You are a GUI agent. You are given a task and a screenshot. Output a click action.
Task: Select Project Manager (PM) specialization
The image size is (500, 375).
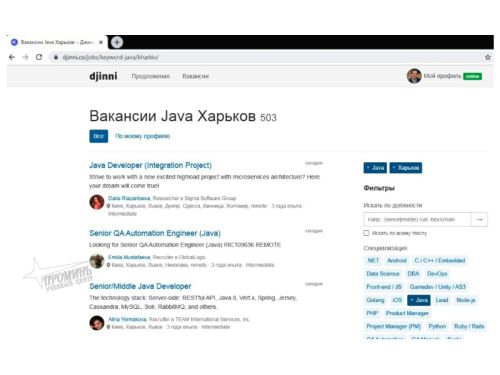pyautogui.click(x=393, y=326)
